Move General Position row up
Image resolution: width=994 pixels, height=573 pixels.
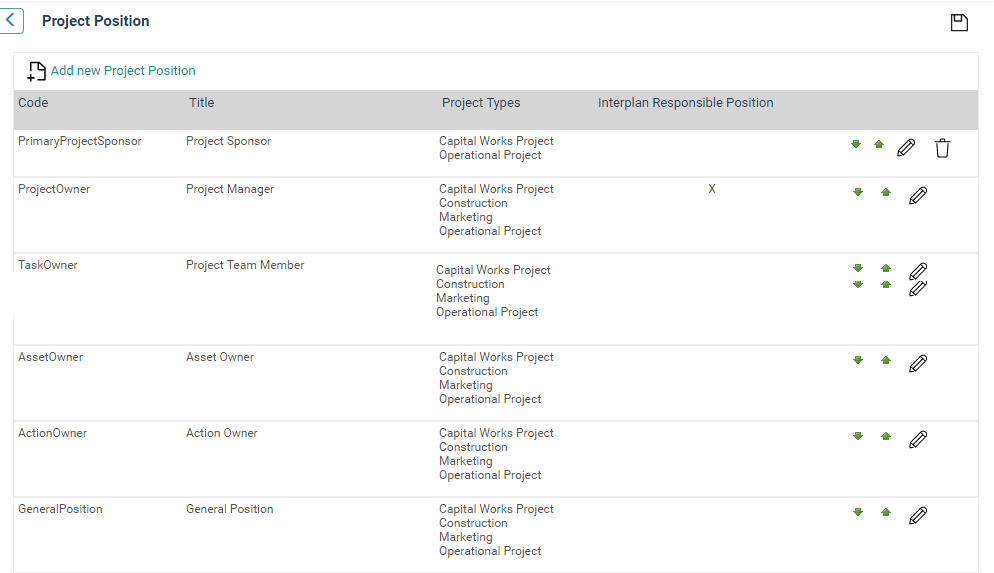pyautogui.click(x=886, y=512)
